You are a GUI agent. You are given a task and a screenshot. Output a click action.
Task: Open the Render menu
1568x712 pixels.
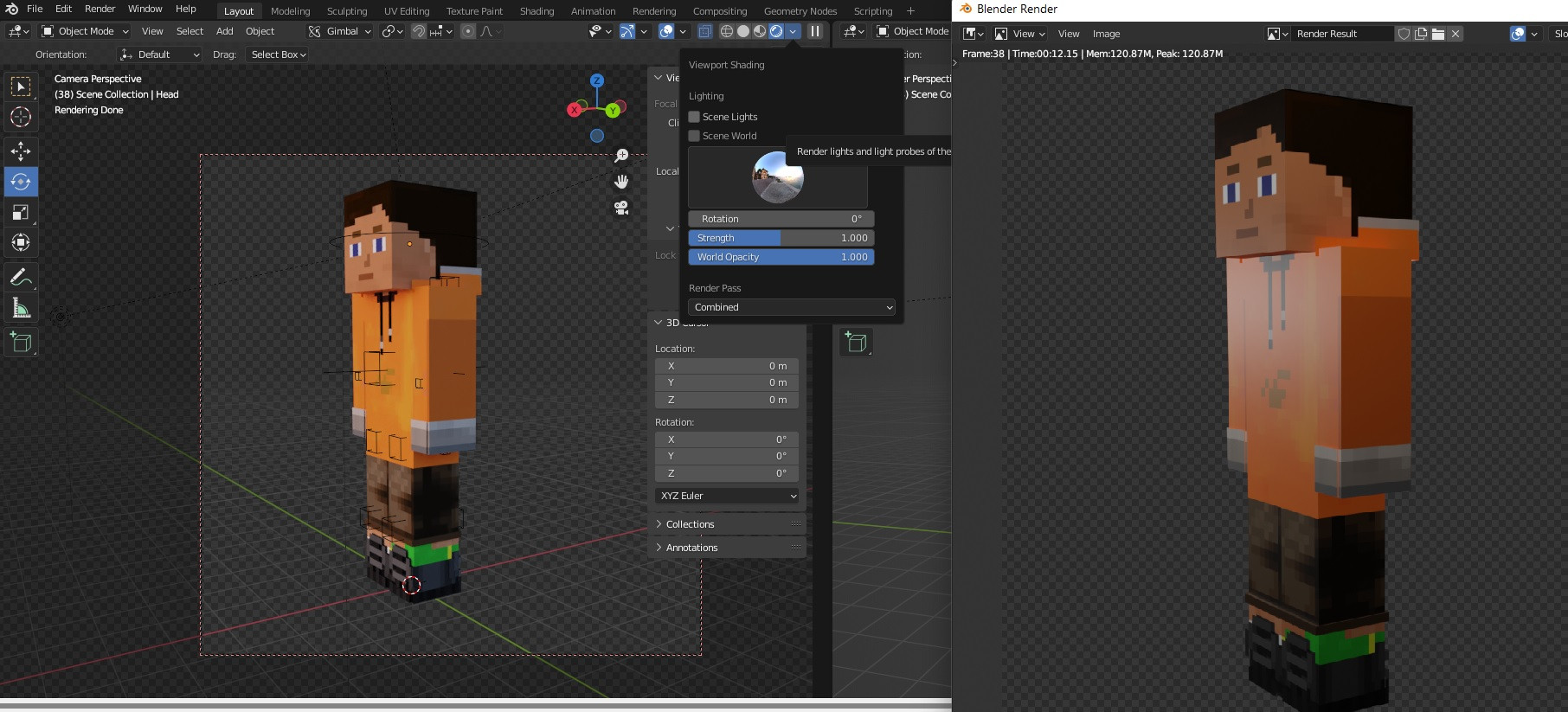pyautogui.click(x=100, y=9)
